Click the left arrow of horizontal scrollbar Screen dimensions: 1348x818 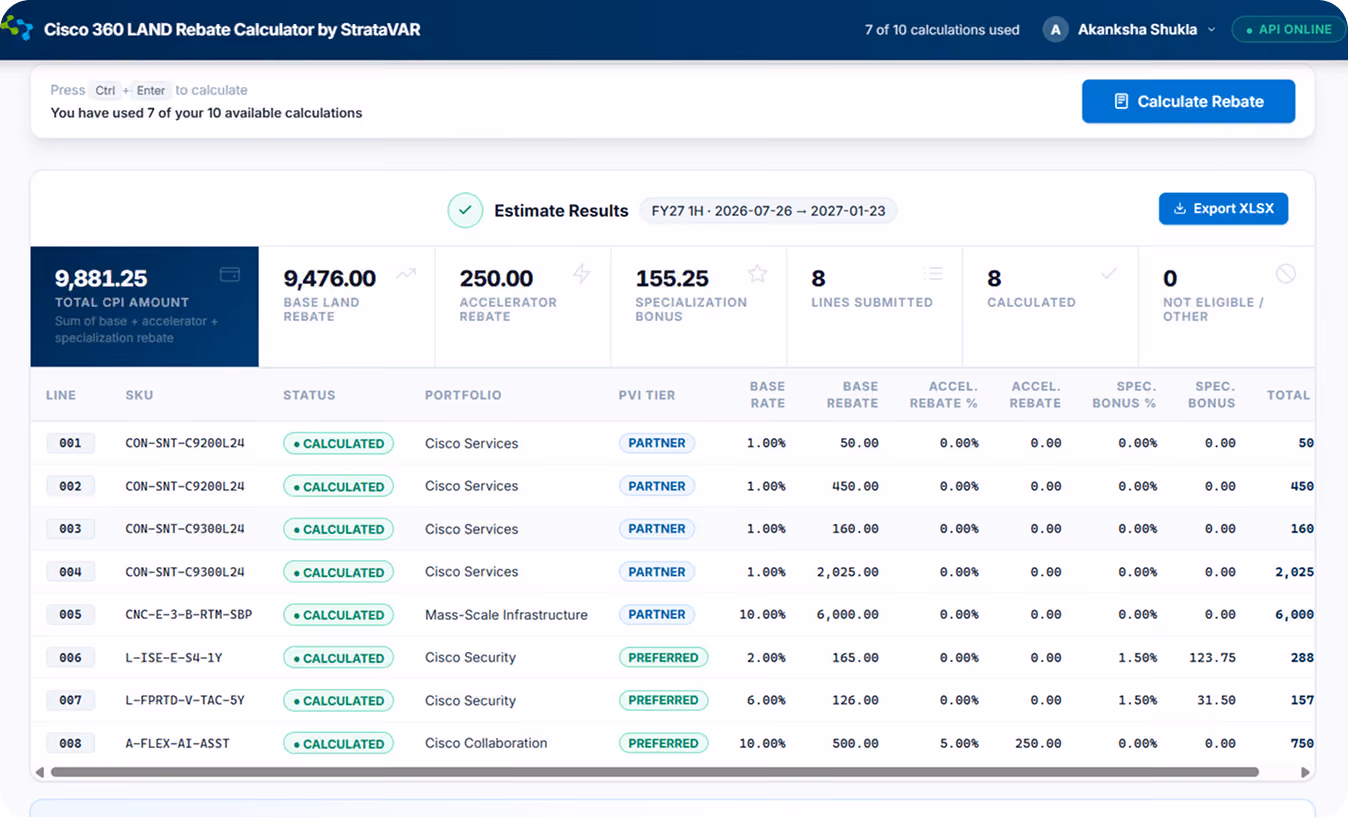click(40, 772)
